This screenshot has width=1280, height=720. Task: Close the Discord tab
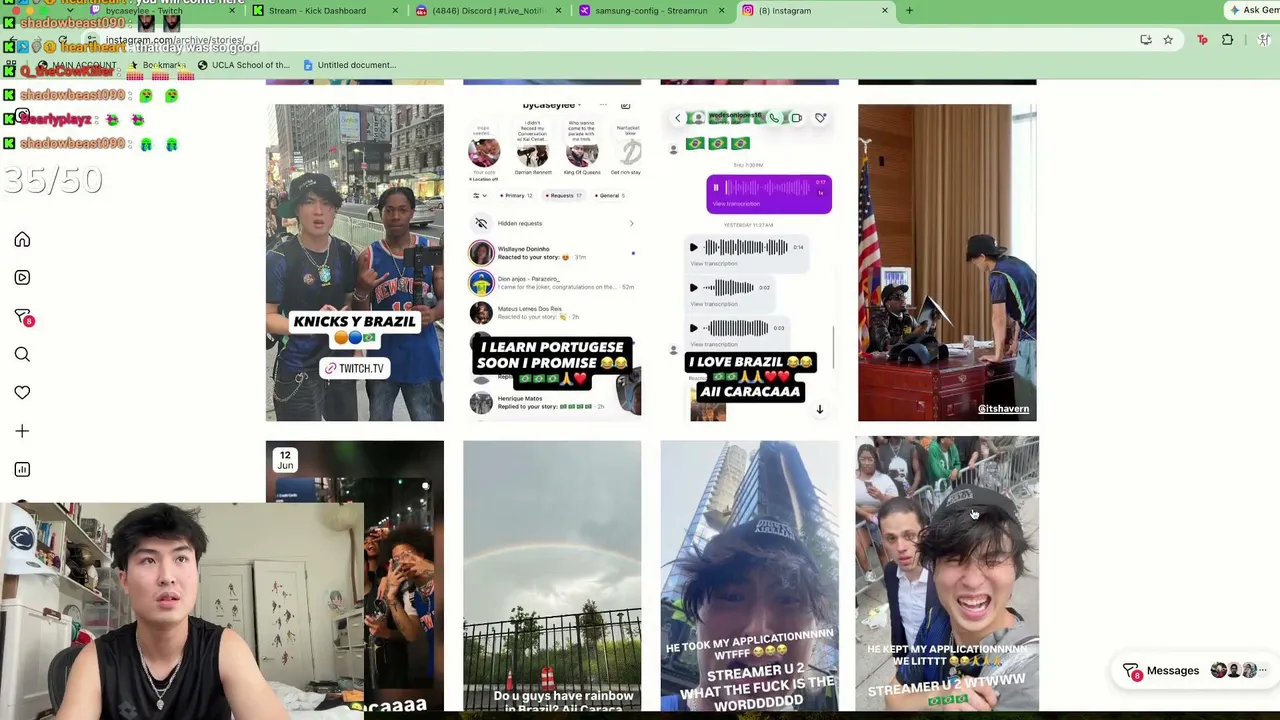[558, 10]
